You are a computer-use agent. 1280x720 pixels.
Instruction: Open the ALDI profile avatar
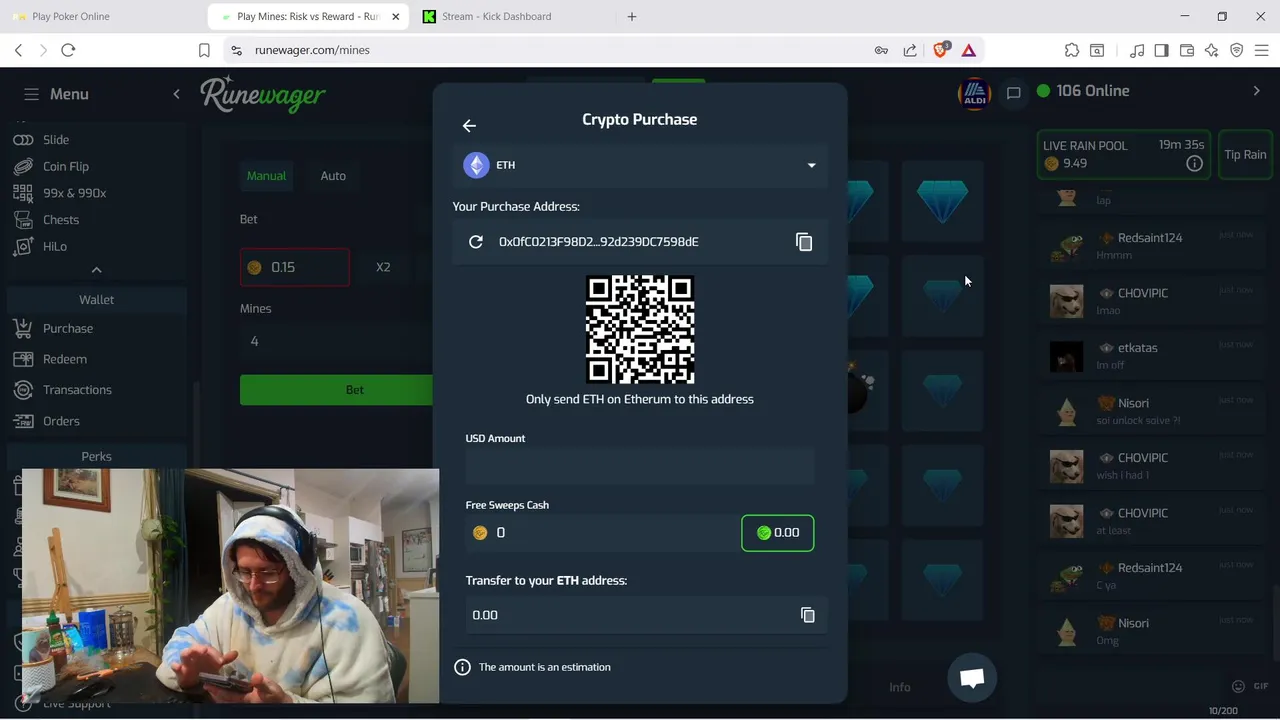click(x=974, y=94)
